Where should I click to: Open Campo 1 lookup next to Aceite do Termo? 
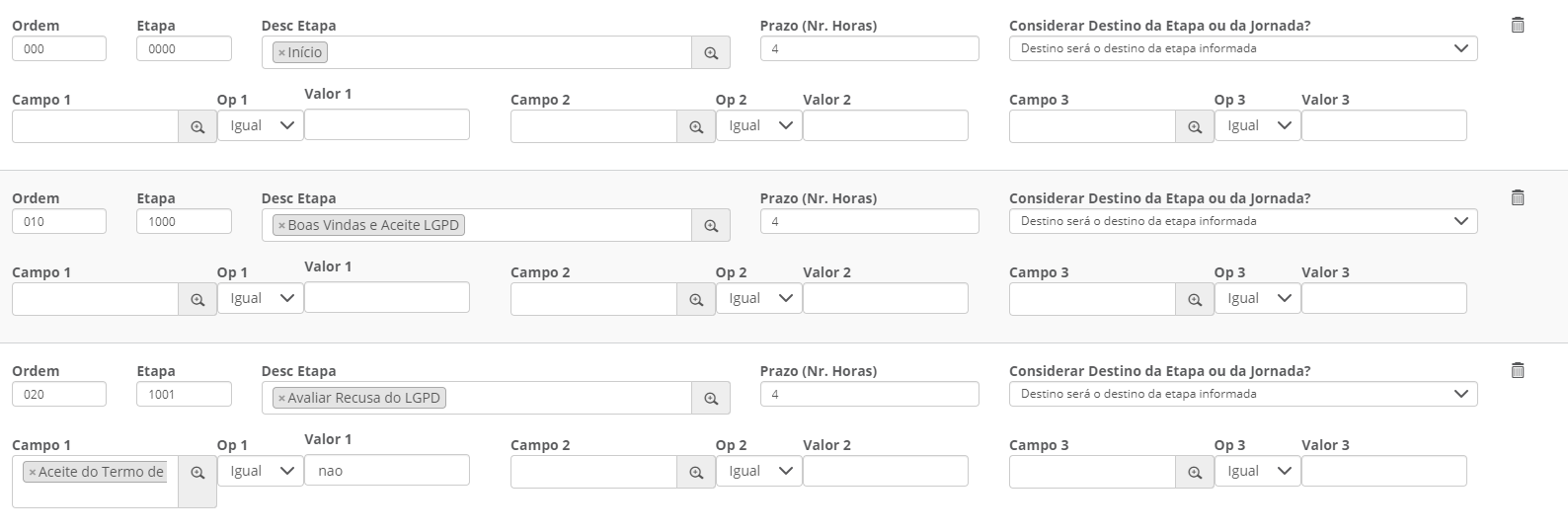point(197,473)
